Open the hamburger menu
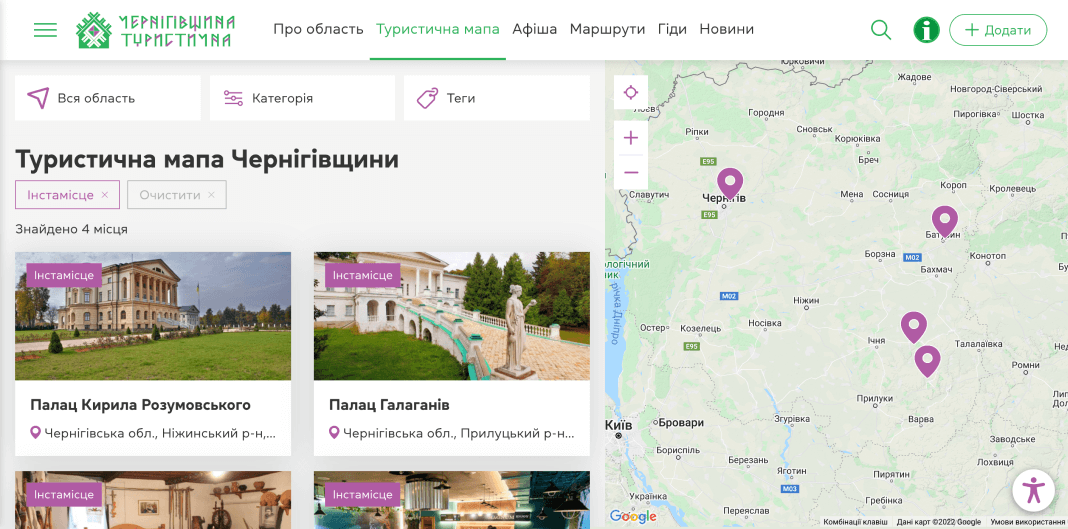The height and width of the screenshot is (529, 1068). [45, 30]
